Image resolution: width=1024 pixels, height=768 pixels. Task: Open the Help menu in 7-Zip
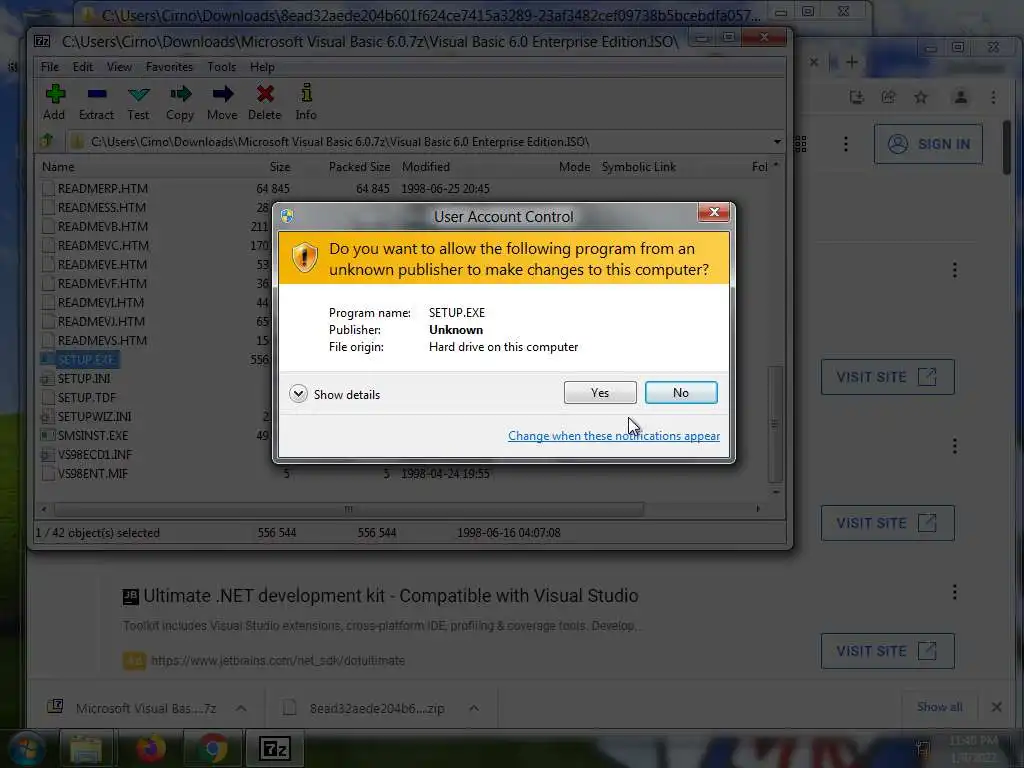pyautogui.click(x=262, y=67)
